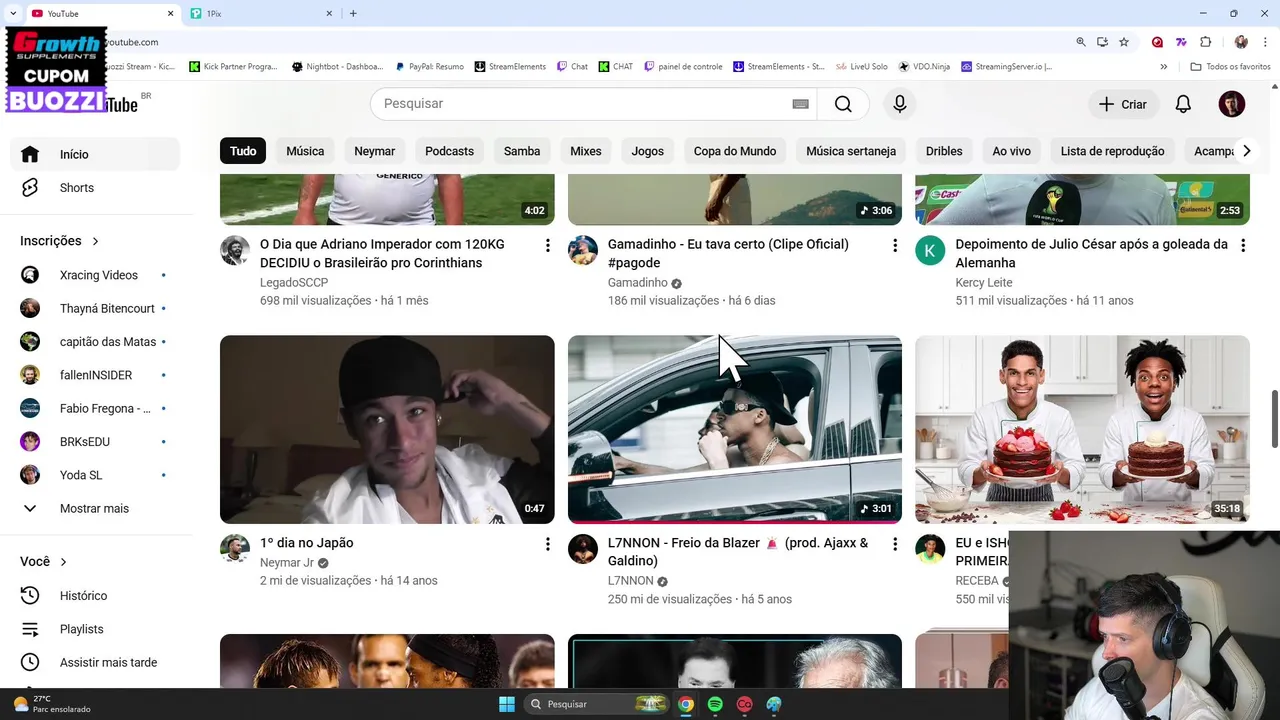The height and width of the screenshot is (720, 1280).
Task: Select the Copa do Mundo filter chip
Action: [x=735, y=151]
